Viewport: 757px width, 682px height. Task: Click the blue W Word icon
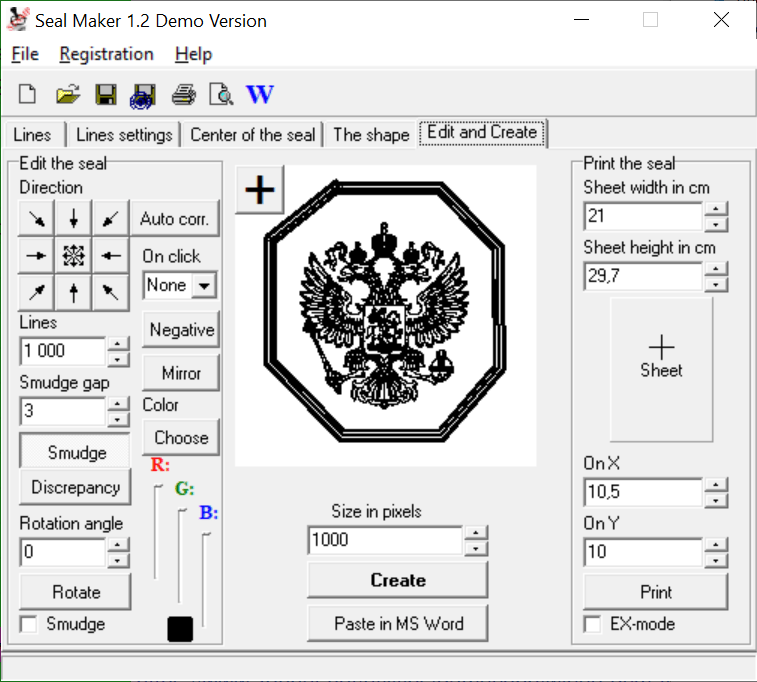[x=260, y=94]
